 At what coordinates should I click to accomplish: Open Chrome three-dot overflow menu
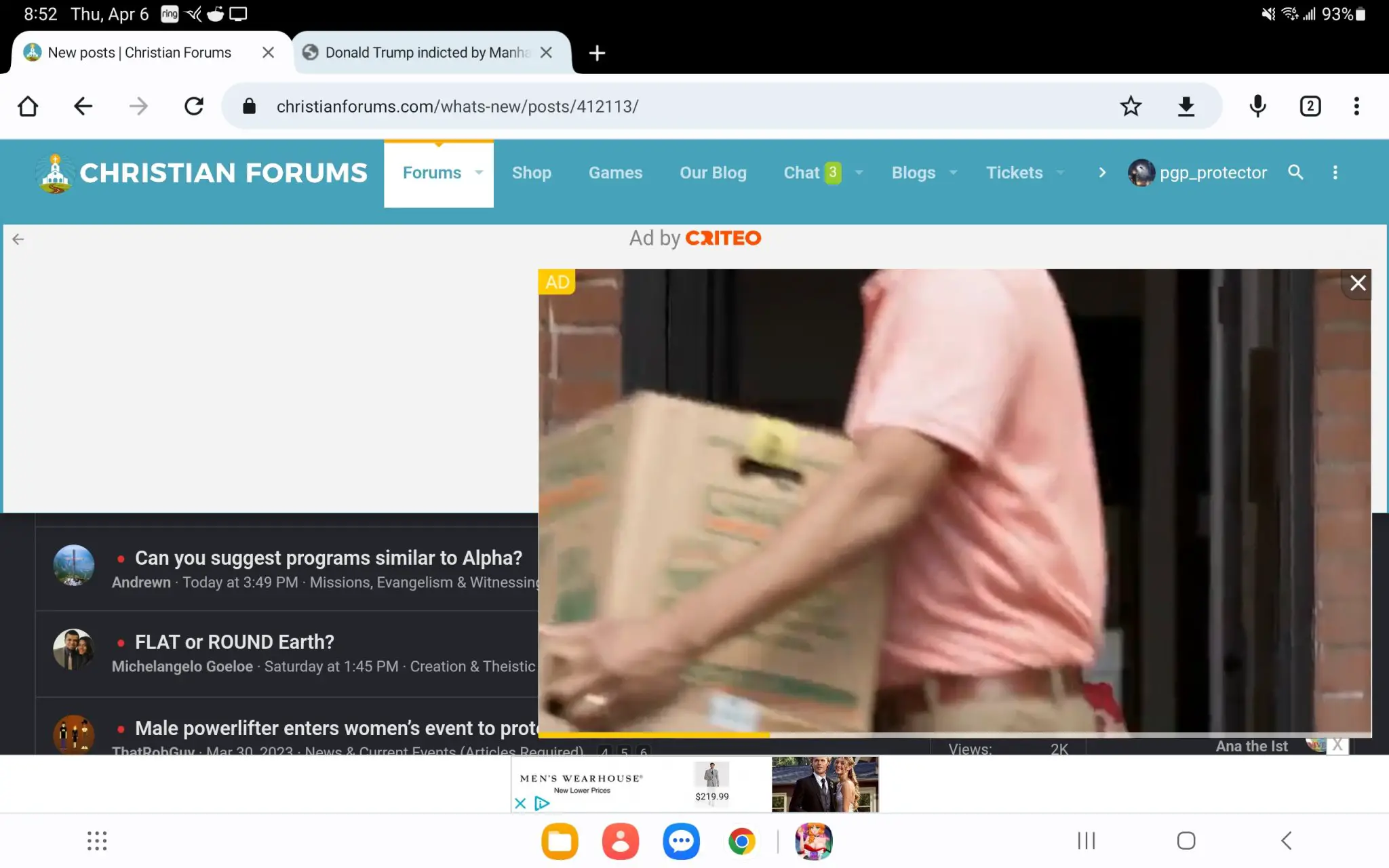[1356, 106]
